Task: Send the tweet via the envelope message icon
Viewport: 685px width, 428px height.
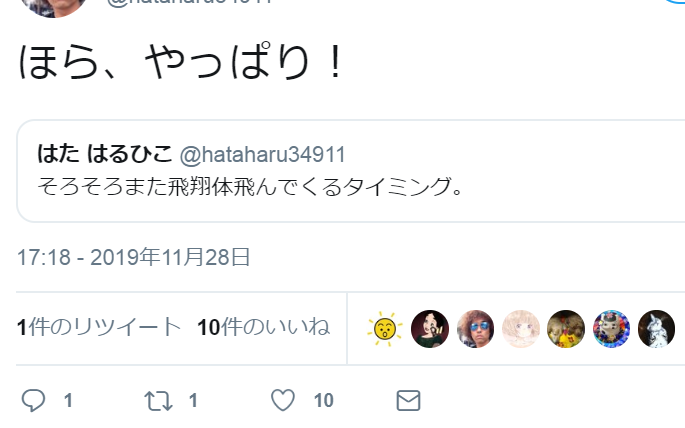Action: point(408,400)
